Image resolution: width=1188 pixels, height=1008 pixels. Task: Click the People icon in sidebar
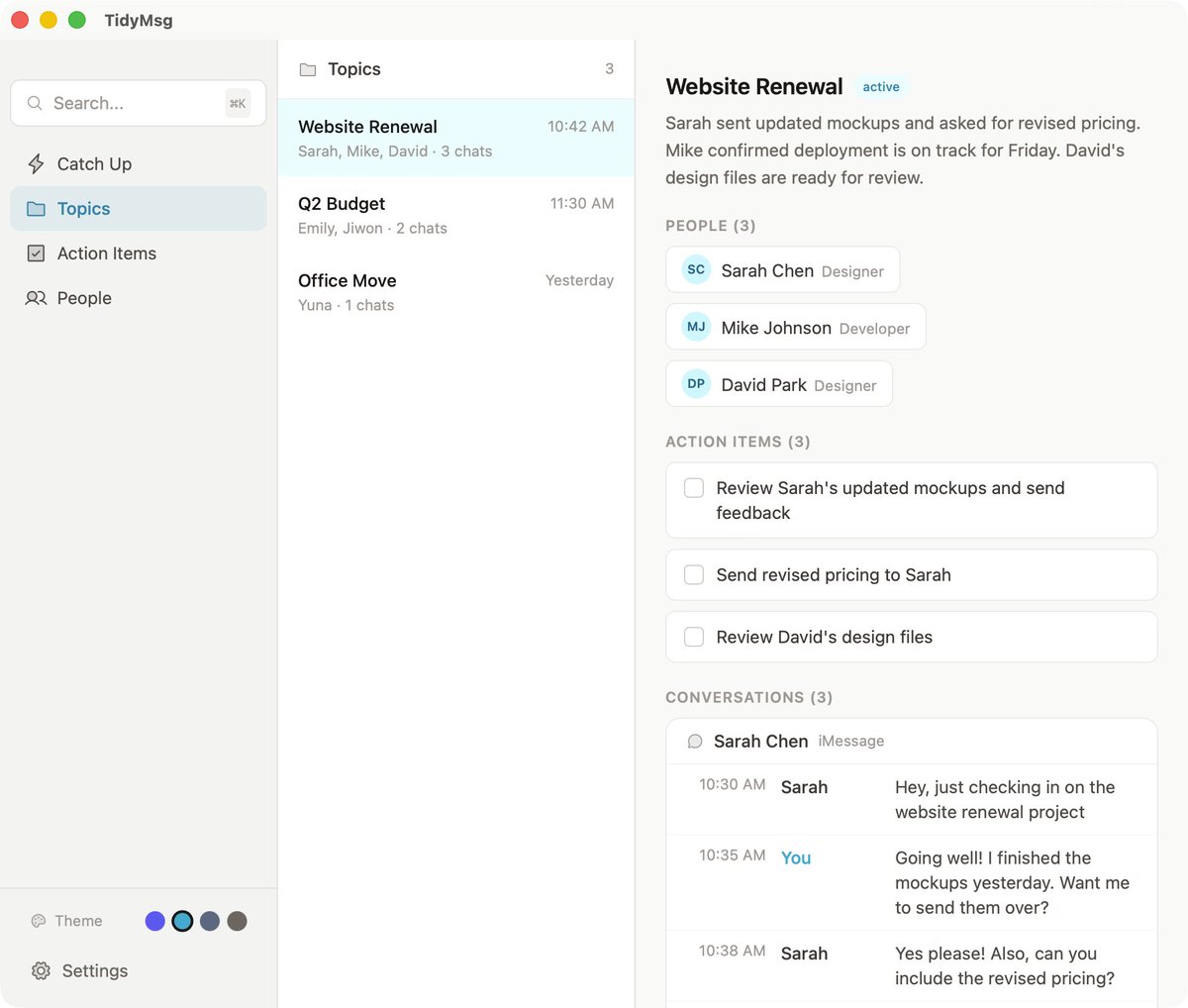click(x=36, y=298)
